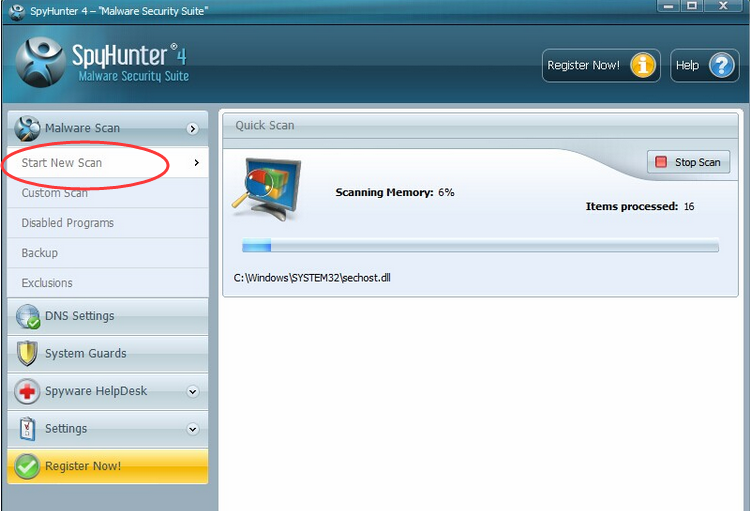Open Disabled Programs list

click(x=108, y=223)
